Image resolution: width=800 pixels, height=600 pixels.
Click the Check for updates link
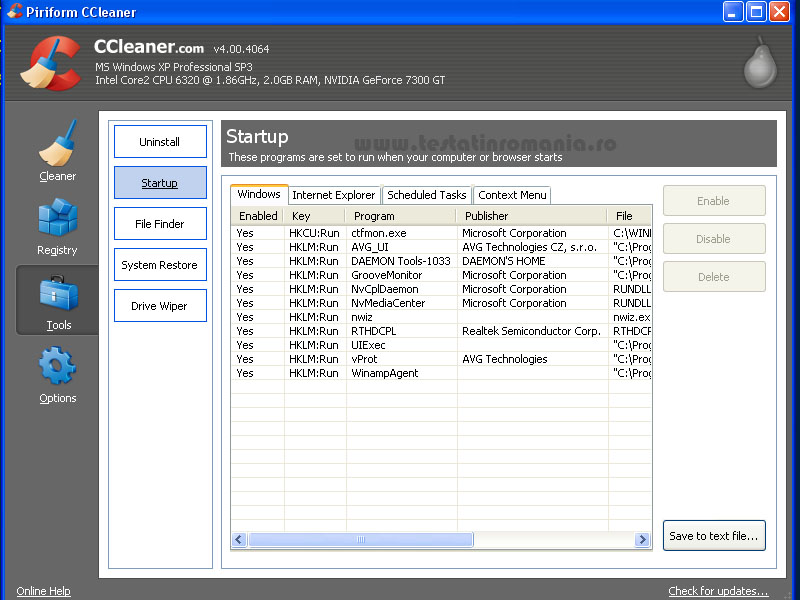(718, 591)
